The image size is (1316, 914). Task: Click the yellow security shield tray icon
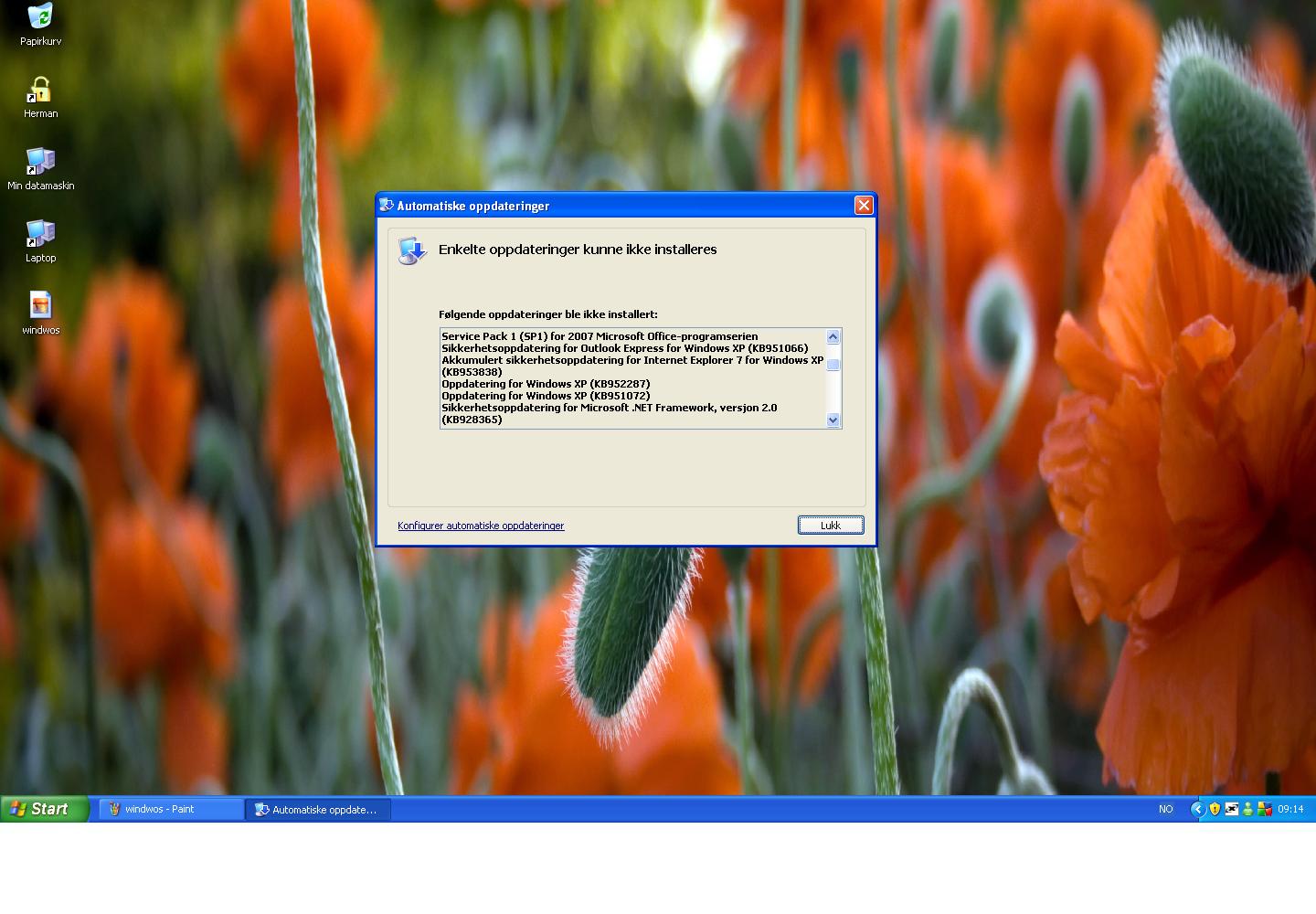pos(1215,809)
